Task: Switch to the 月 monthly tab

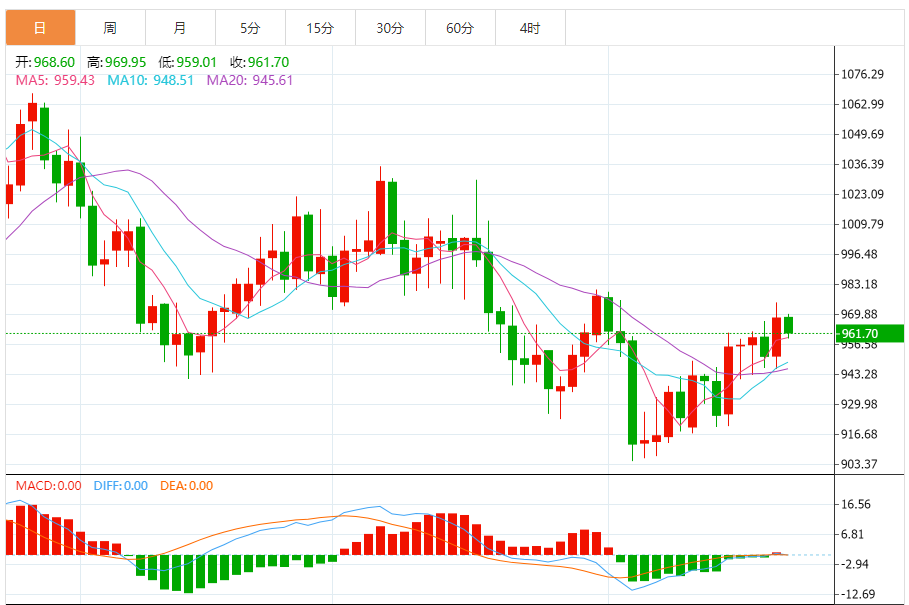Action: pos(180,28)
